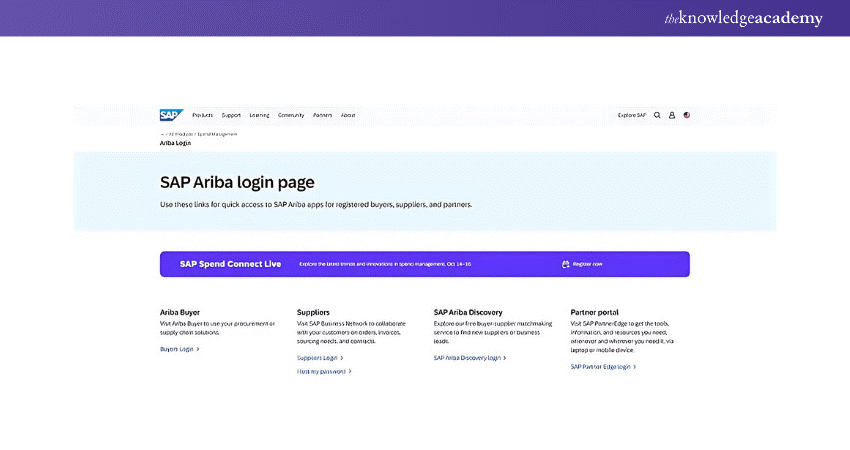Open the Suppliers Login link
This screenshot has height=450, width=850.
tap(320, 358)
